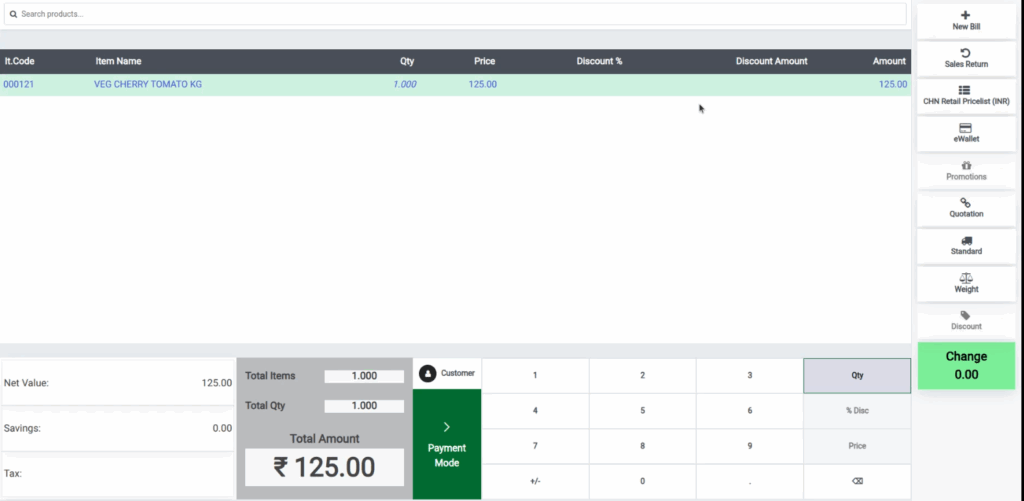1024x501 pixels.
Task: Open Sales Return via its undo icon
Action: [x=966, y=52]
